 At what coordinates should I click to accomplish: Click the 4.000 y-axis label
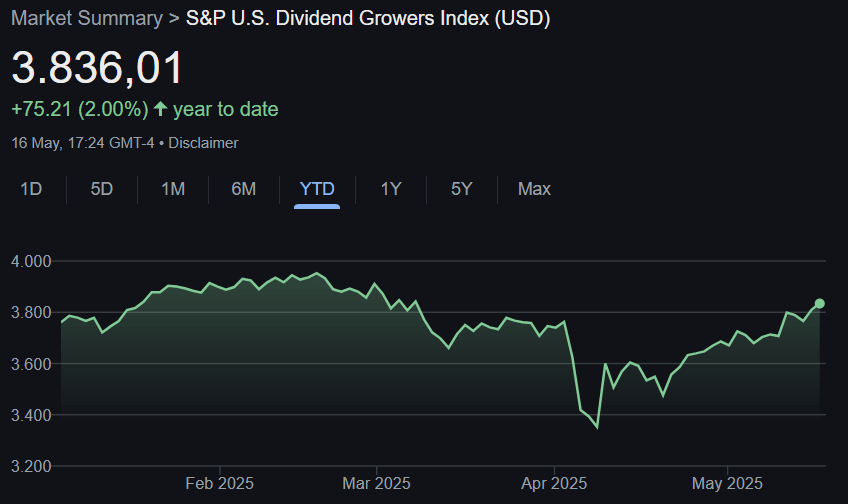31,262
